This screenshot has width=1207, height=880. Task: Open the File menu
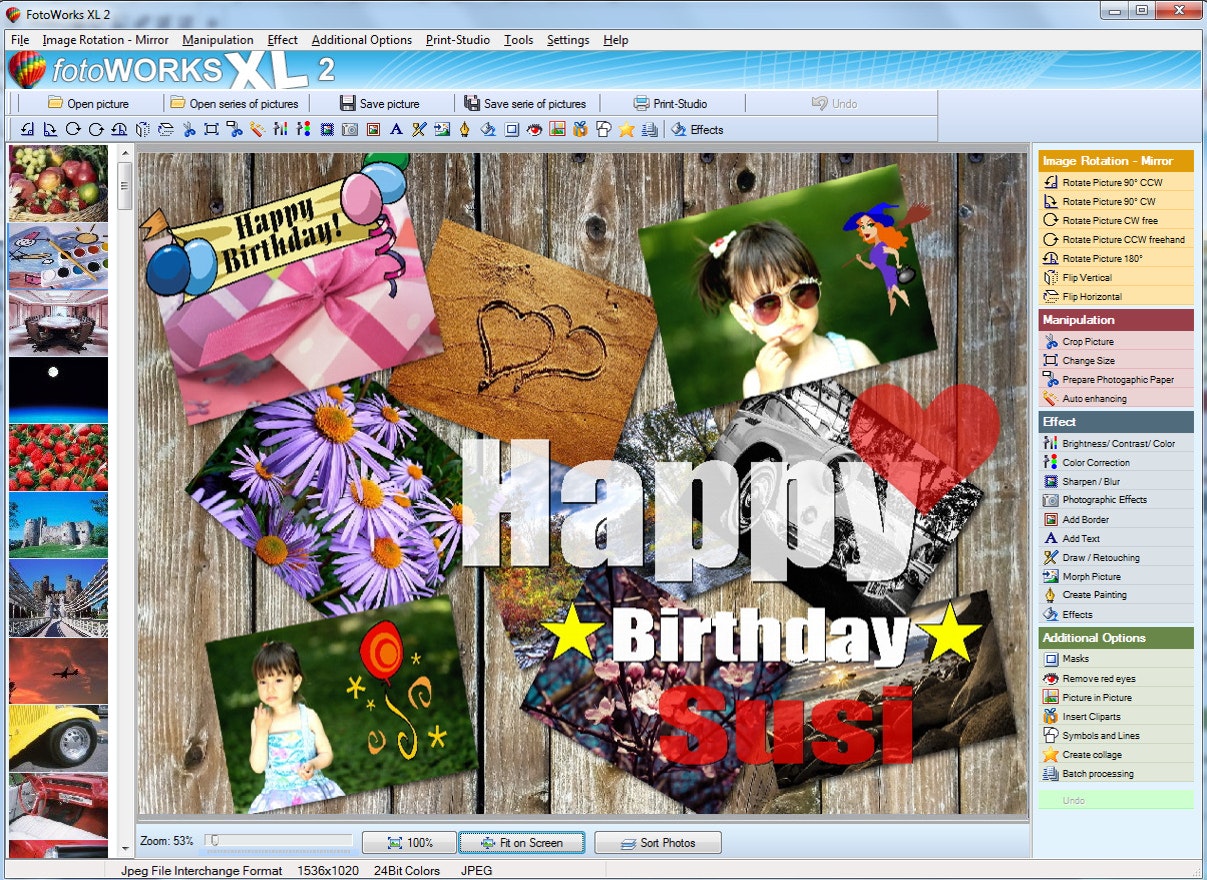point(20,40)
